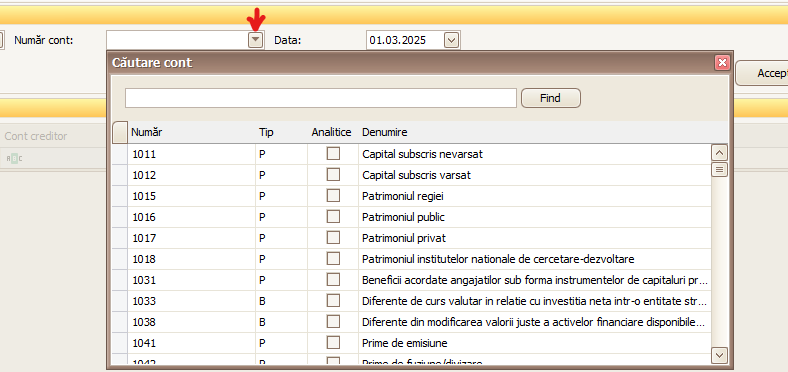The image size is (788, 372).
Task: Select account number 1016
Action: coord(191,217)
